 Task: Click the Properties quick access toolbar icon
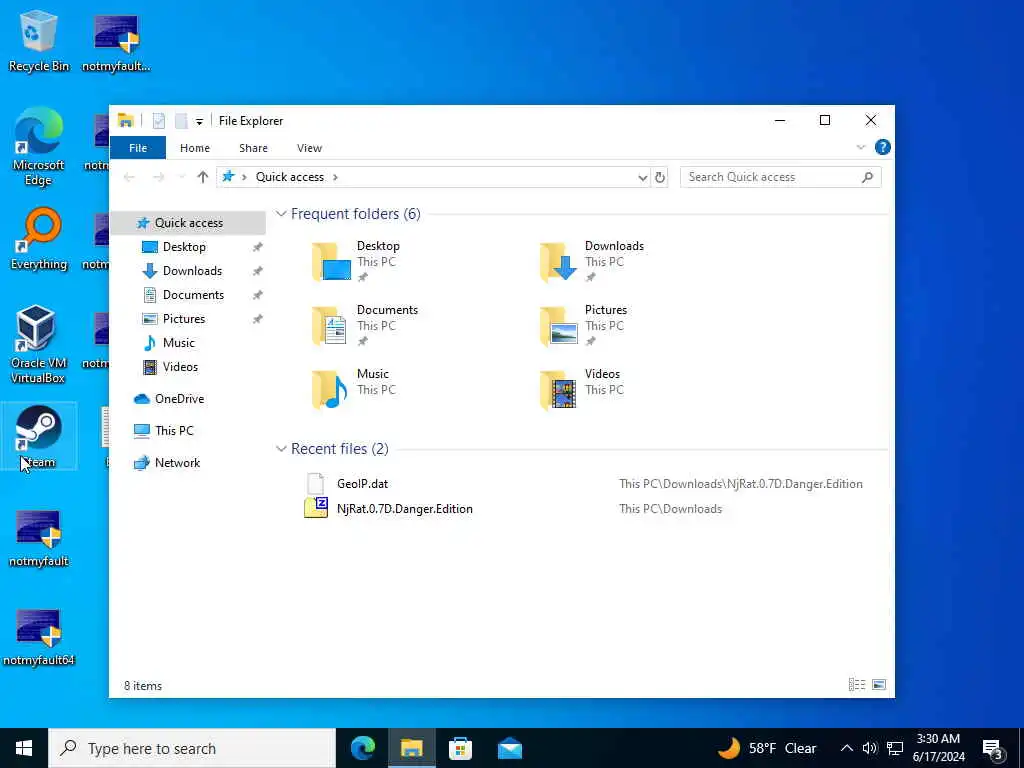pos(159,121)
